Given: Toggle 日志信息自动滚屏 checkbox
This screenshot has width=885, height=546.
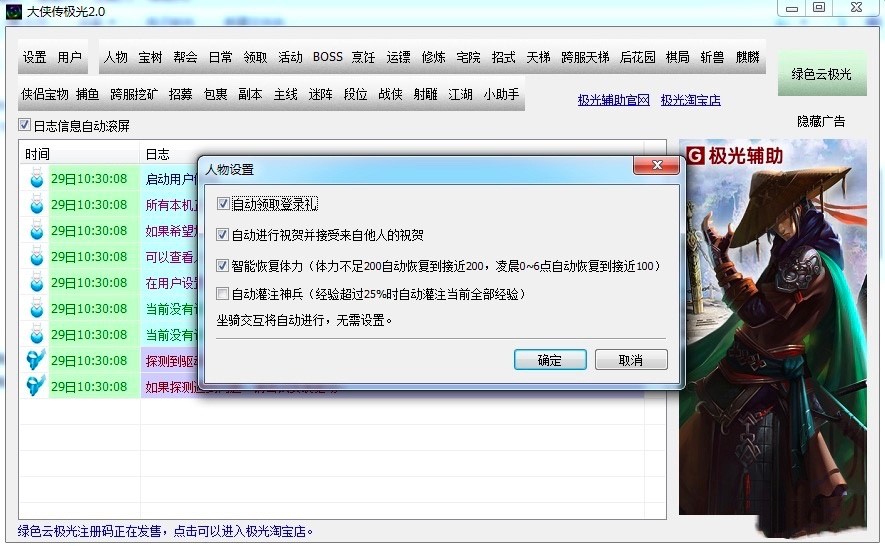Looking at the screenshot, I should [24, 125].
